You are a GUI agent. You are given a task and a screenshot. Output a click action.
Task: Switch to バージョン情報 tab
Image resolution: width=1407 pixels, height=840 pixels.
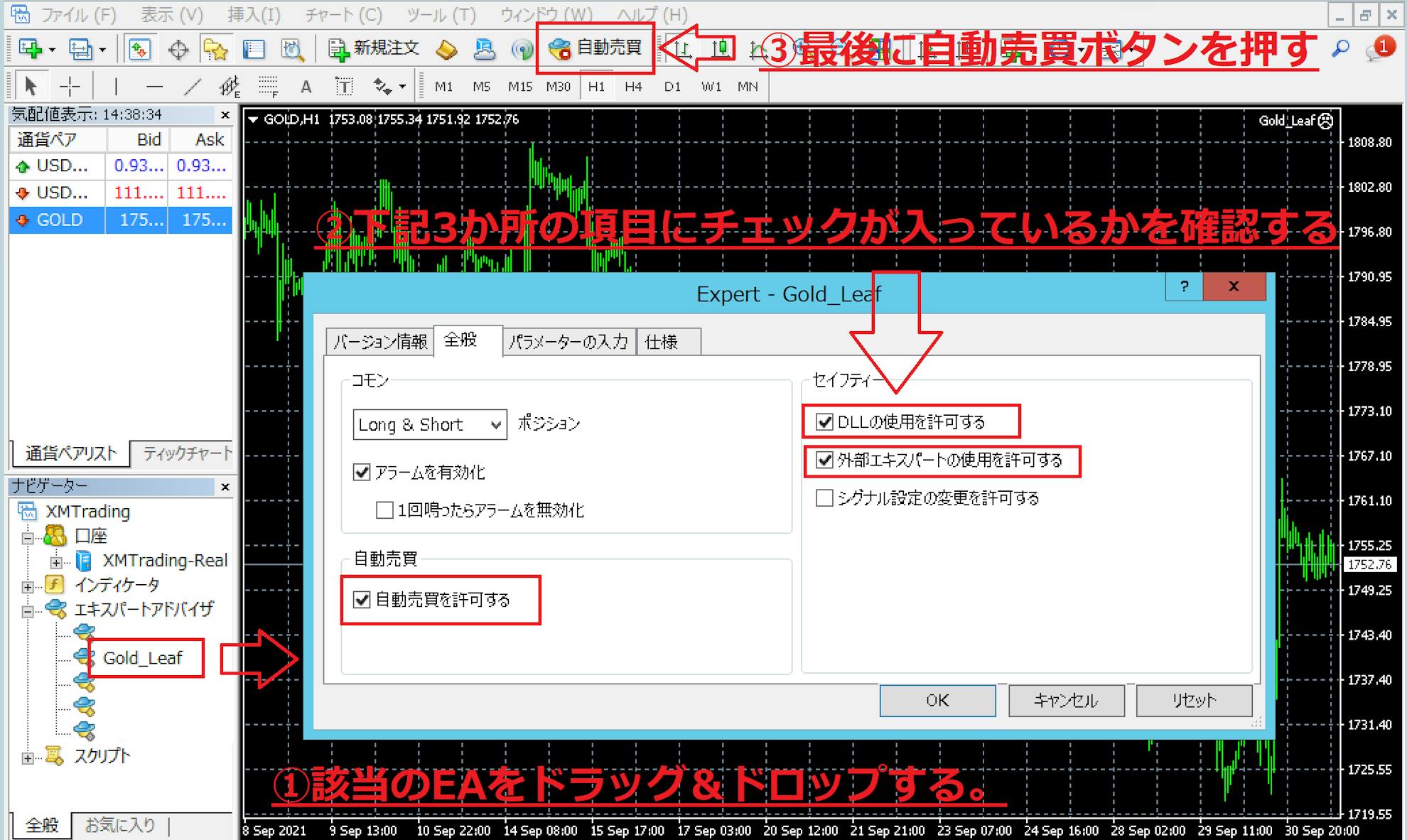pos(380,342)
